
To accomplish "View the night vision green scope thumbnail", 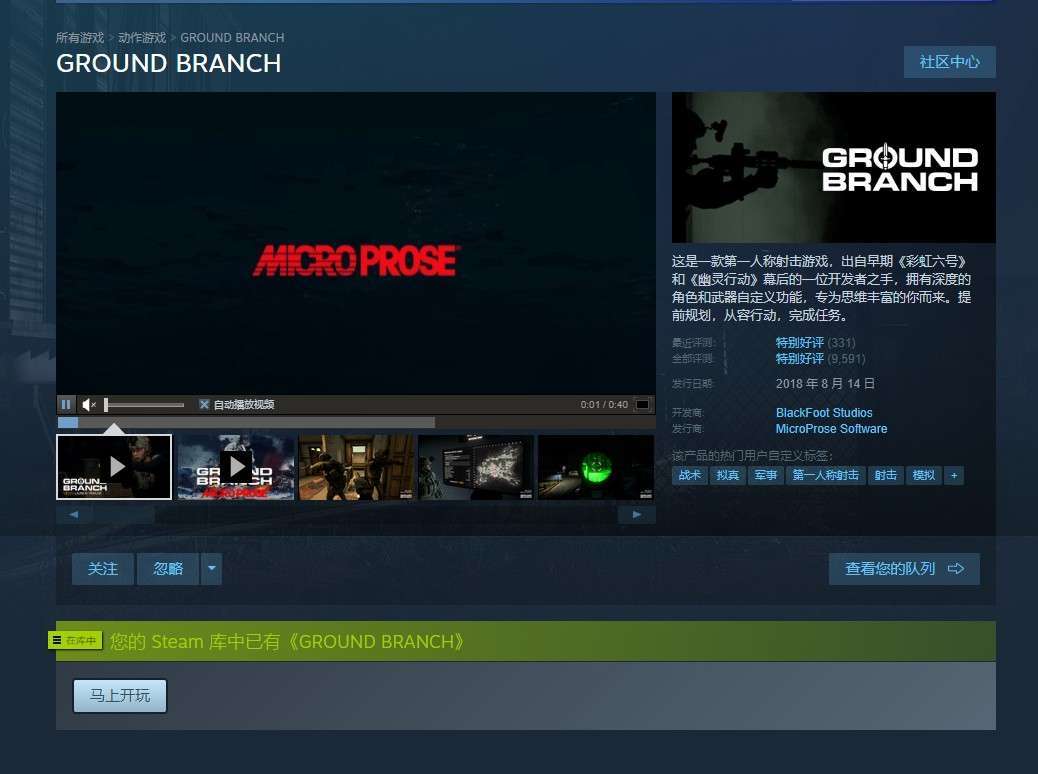I will tap(596, 467).
